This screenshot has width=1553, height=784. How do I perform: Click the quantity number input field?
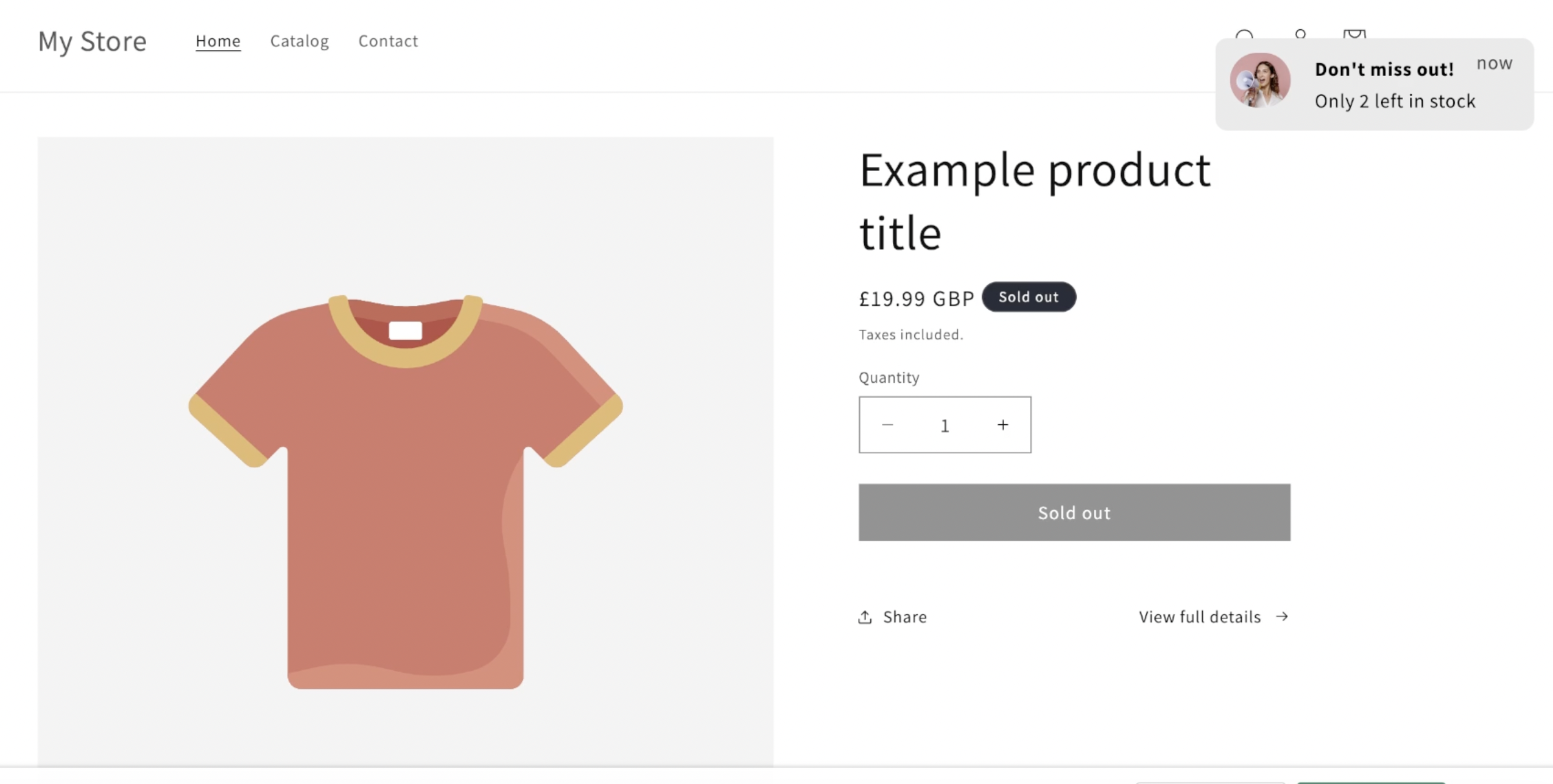(x=945, y=425)
